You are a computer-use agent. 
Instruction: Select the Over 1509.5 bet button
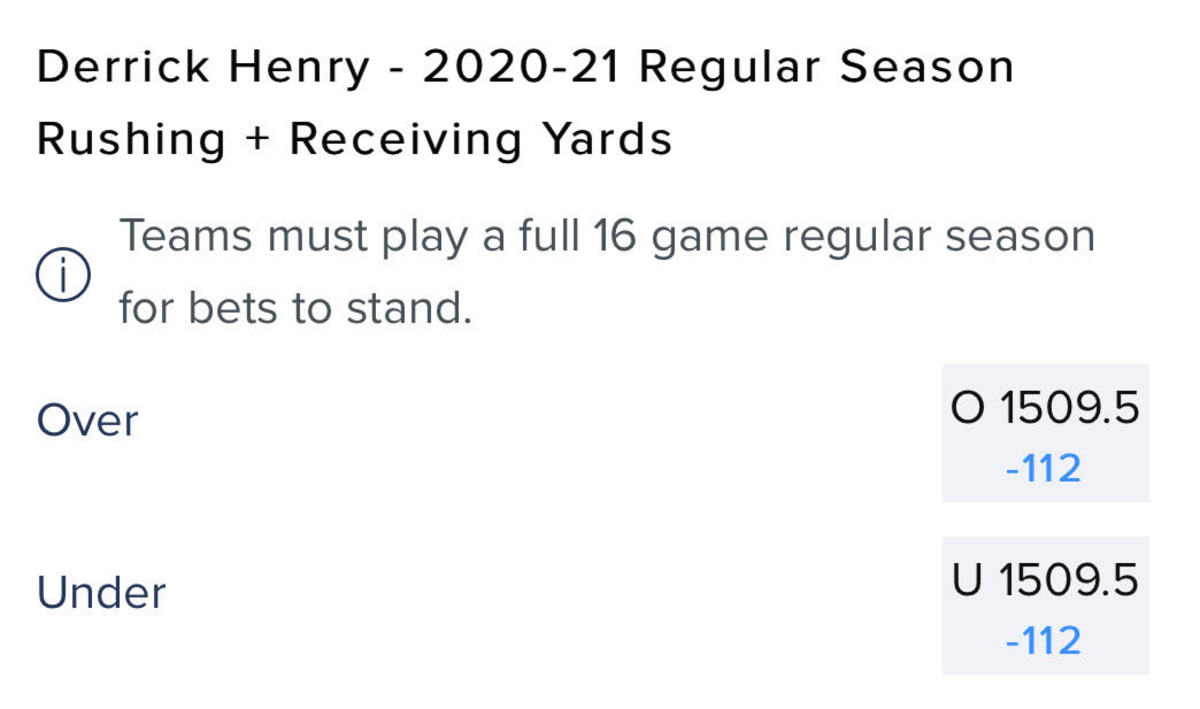point(1045,432)
